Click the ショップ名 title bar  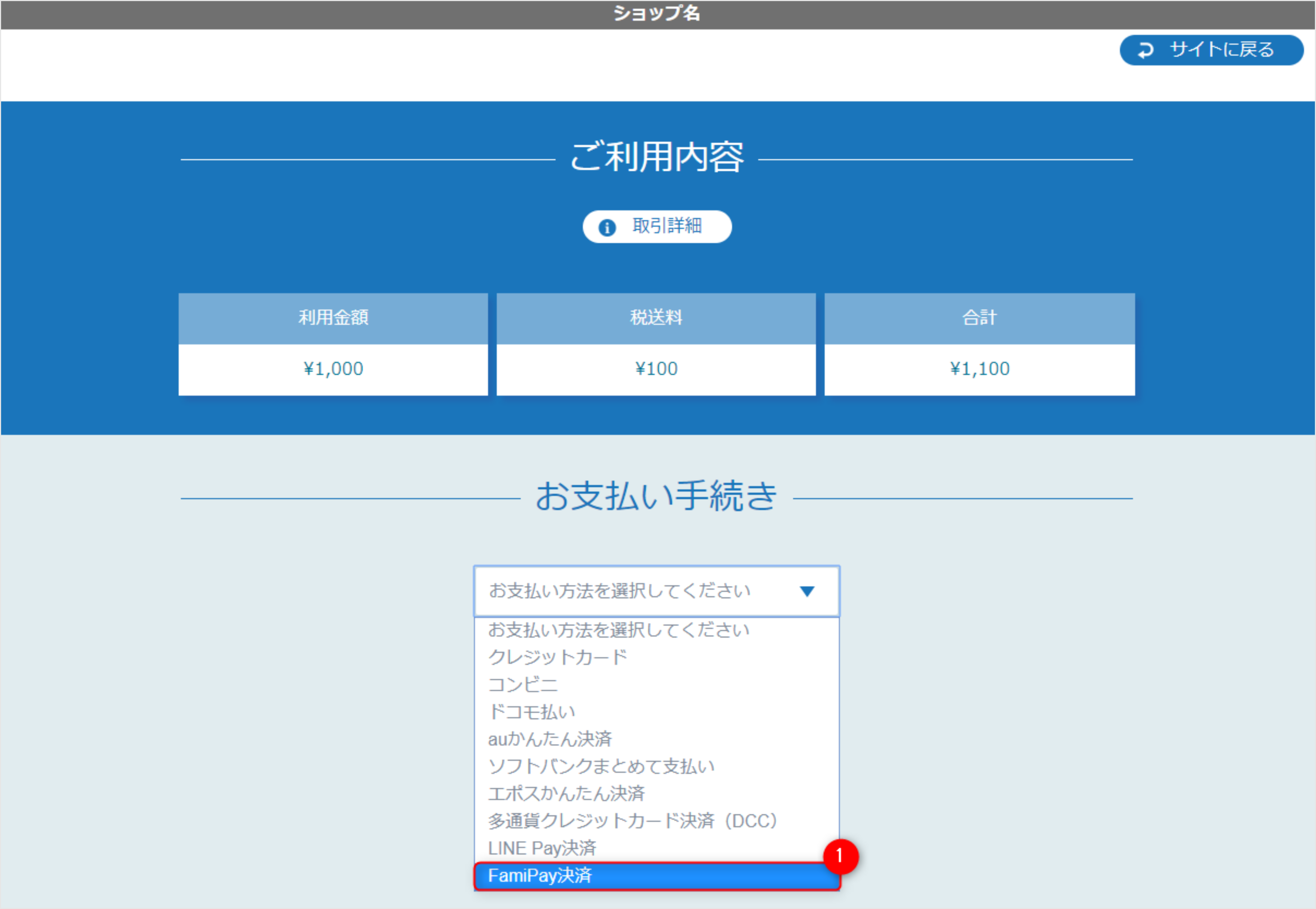click(657, 14)
